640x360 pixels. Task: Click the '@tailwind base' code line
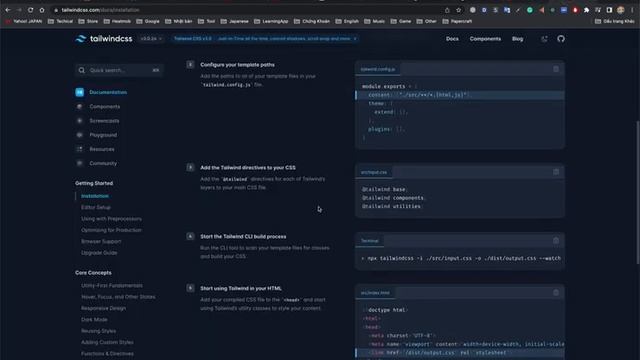384,189
